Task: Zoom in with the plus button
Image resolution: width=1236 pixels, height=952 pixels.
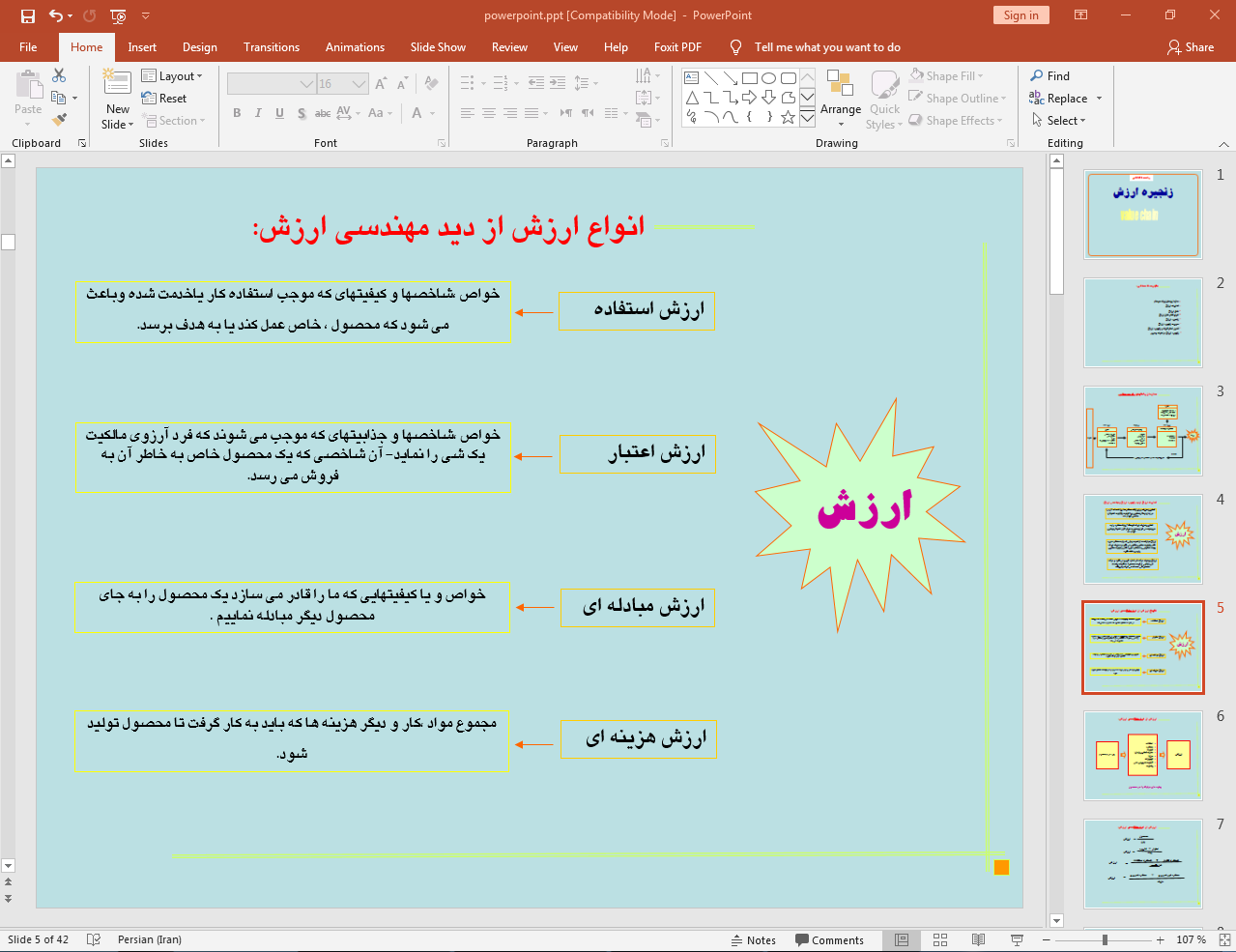Action: click(x=1161, y=940)
